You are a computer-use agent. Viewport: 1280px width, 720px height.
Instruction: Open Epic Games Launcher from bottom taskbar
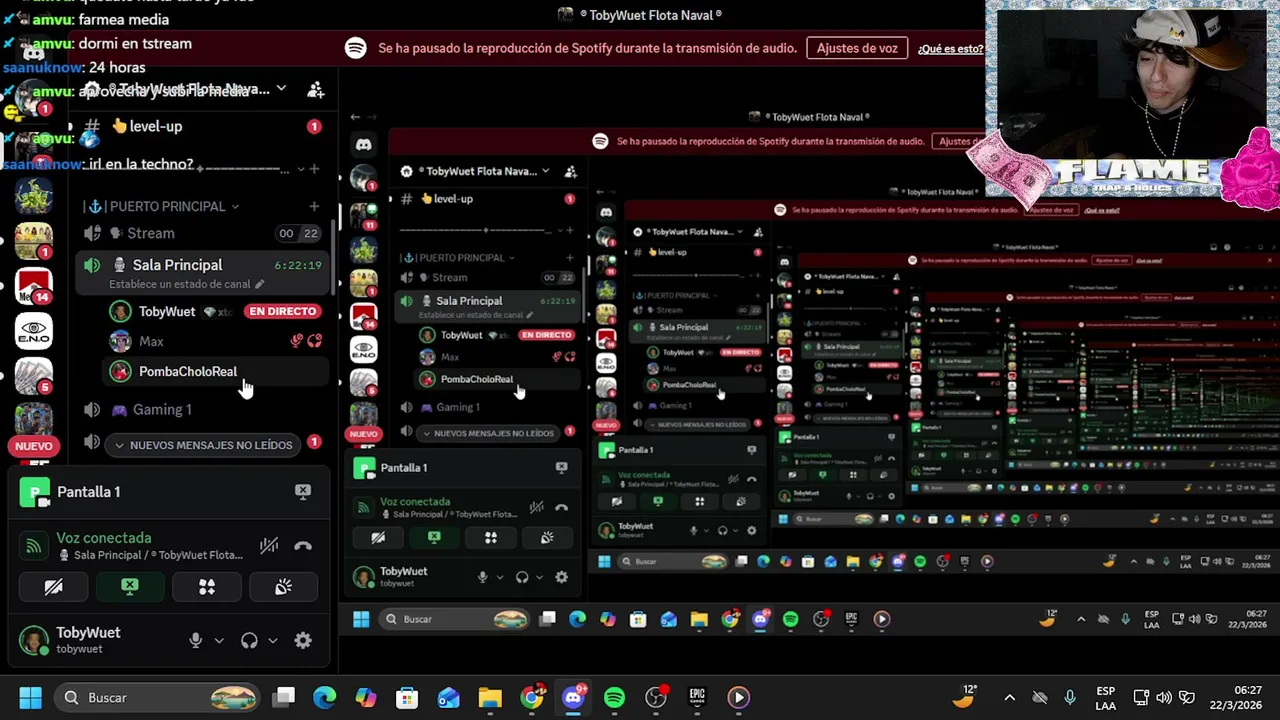click(x=697, y=697)
